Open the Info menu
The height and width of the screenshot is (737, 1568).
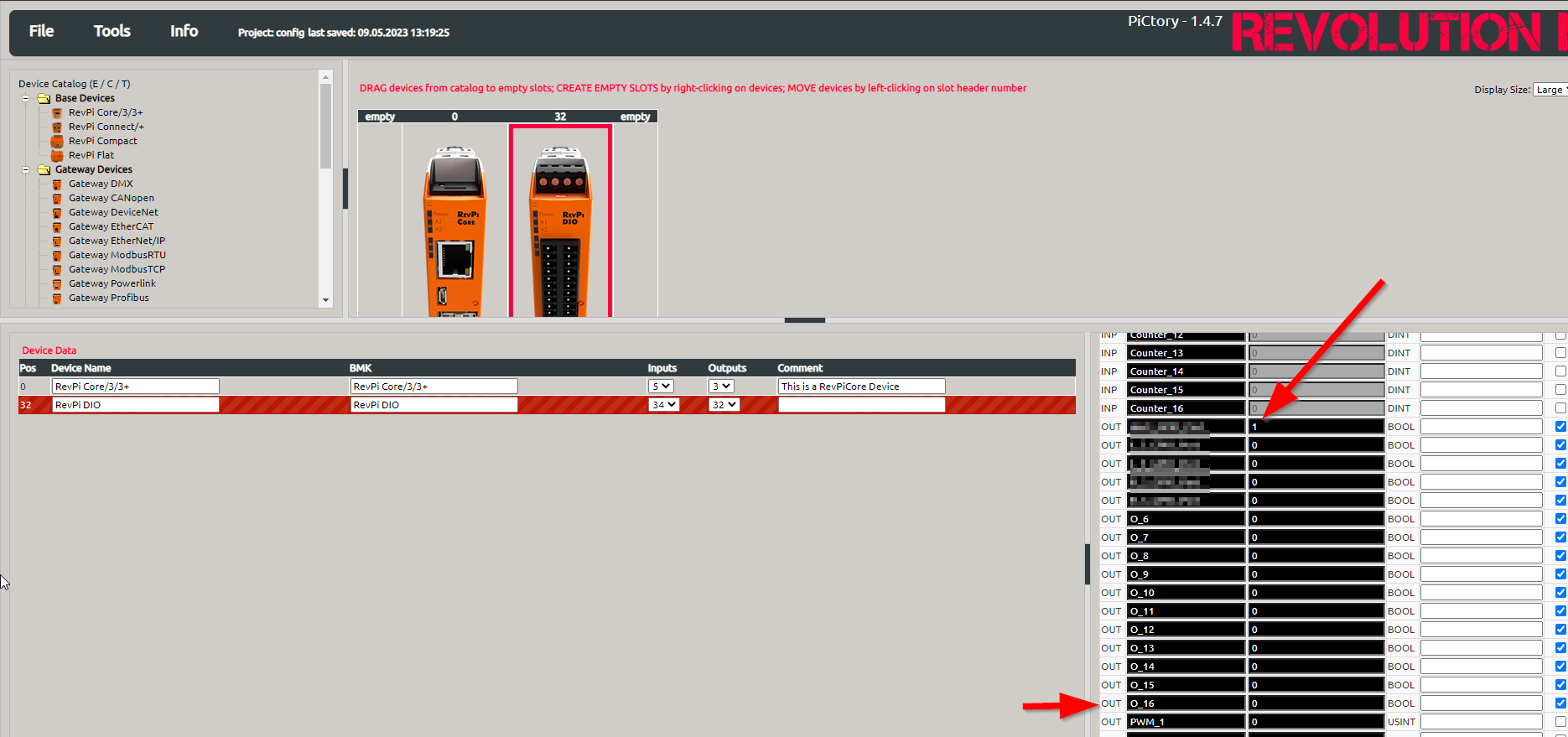[x=184, y=31]
